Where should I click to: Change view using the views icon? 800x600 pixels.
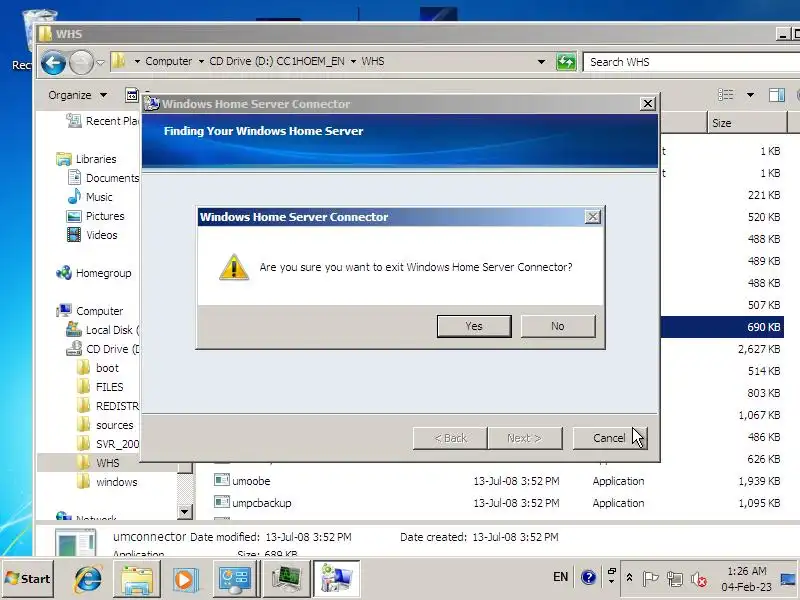coord(726,95)
